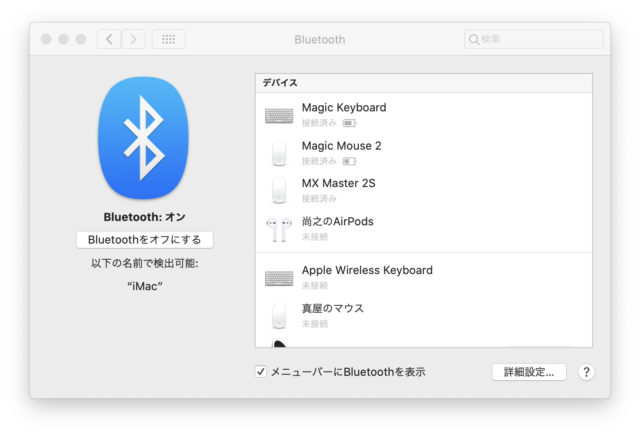The image size is (640, 435).
Task: Click the Bluetooth: オン status label
Action: [x=144, y=217]
